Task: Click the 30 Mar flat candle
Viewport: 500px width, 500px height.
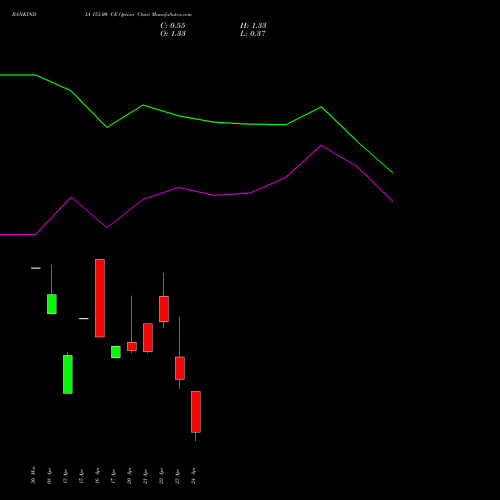Action: click(36, 268)
